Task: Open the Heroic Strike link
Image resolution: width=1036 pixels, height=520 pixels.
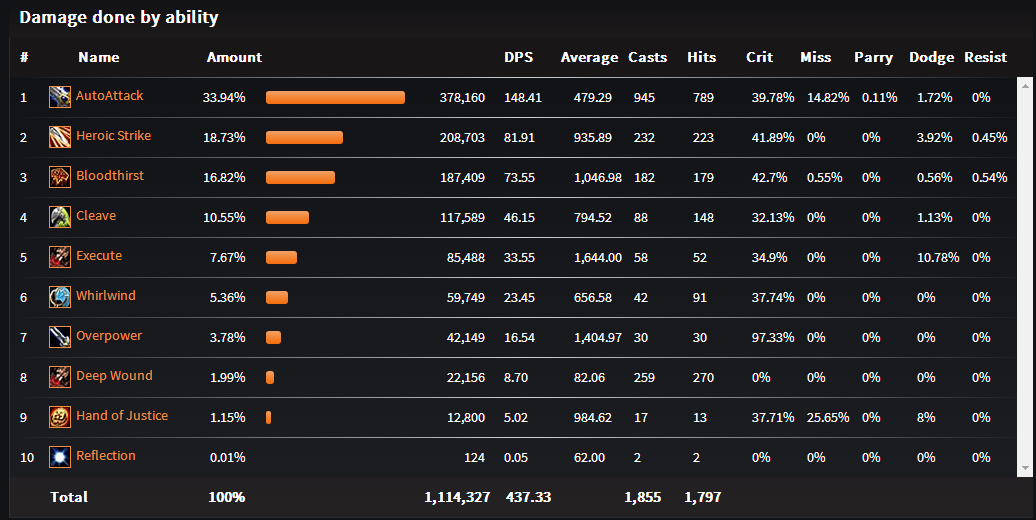Action: point(114,136)
